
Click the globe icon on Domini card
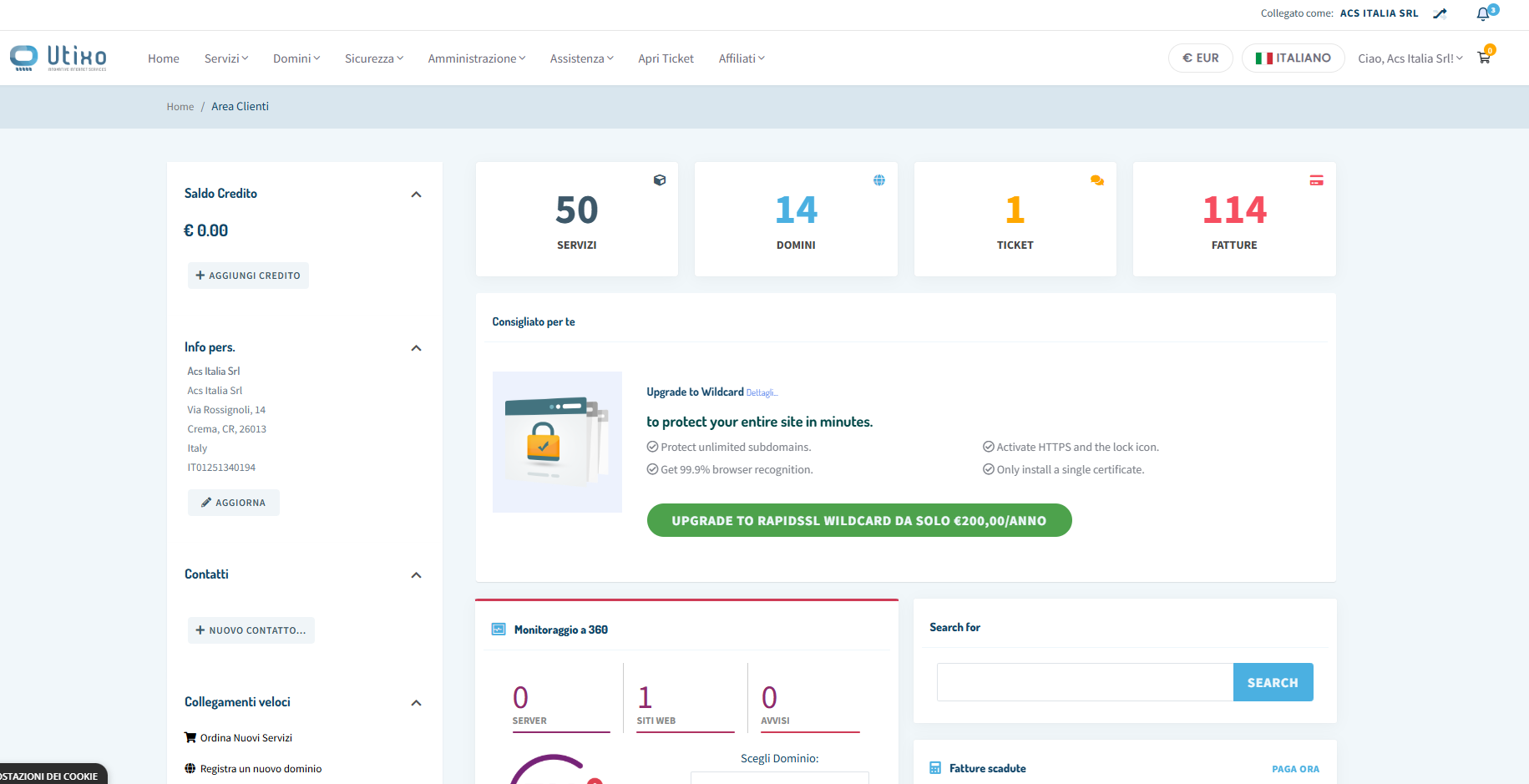tap(879, 180)
